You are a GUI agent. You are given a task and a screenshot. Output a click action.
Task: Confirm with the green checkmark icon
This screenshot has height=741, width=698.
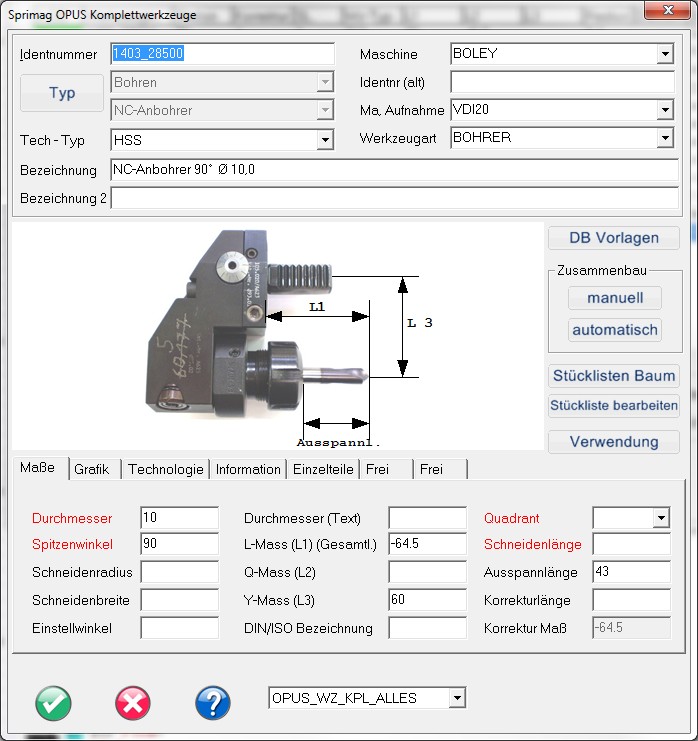pos(53,703)
